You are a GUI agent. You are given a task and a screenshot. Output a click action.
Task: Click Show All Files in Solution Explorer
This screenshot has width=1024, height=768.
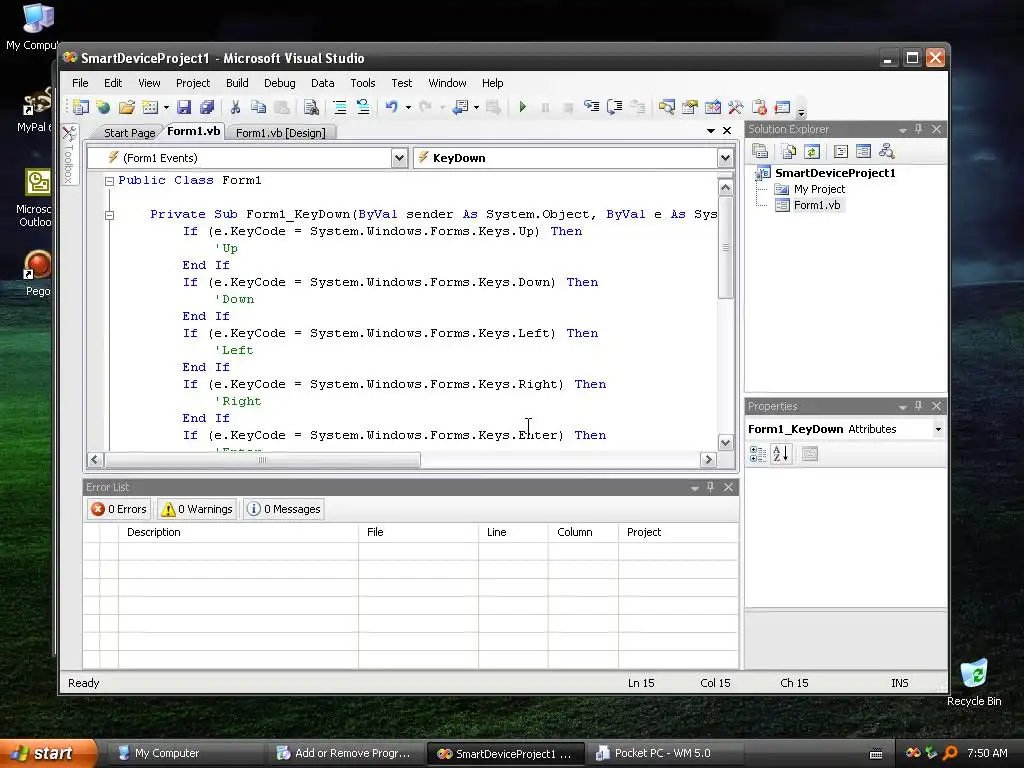click(789, 152)
